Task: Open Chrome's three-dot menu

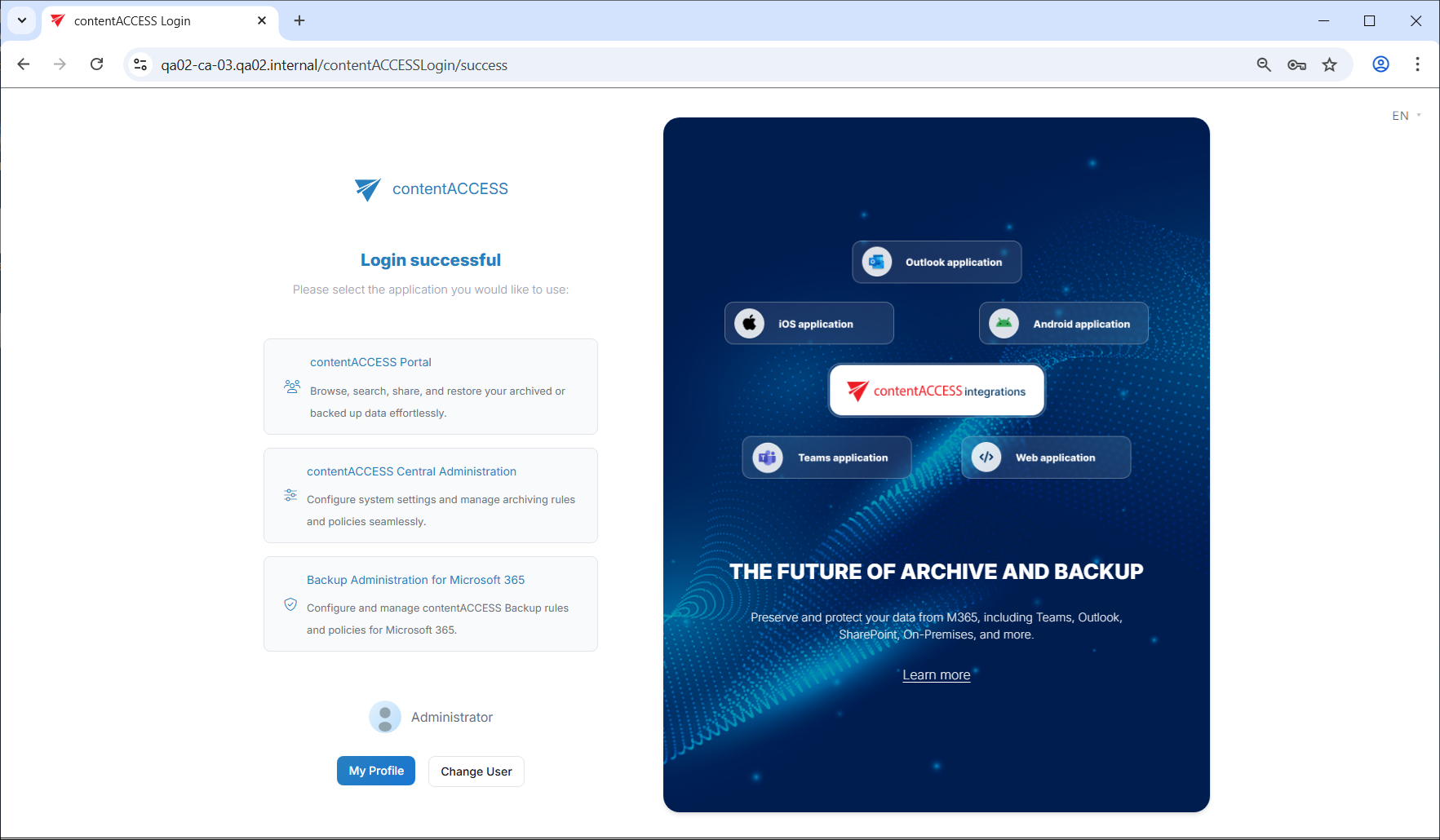Action: point(1417,64)
